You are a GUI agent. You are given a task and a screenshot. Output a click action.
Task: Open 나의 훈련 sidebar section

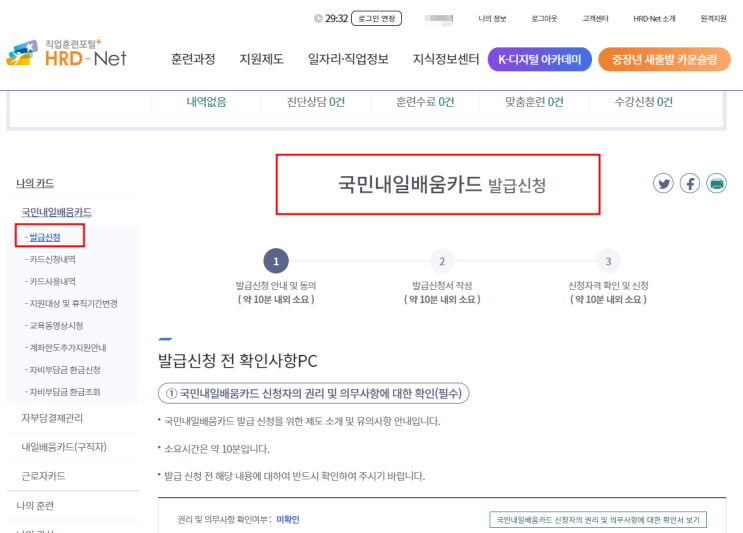35,506
